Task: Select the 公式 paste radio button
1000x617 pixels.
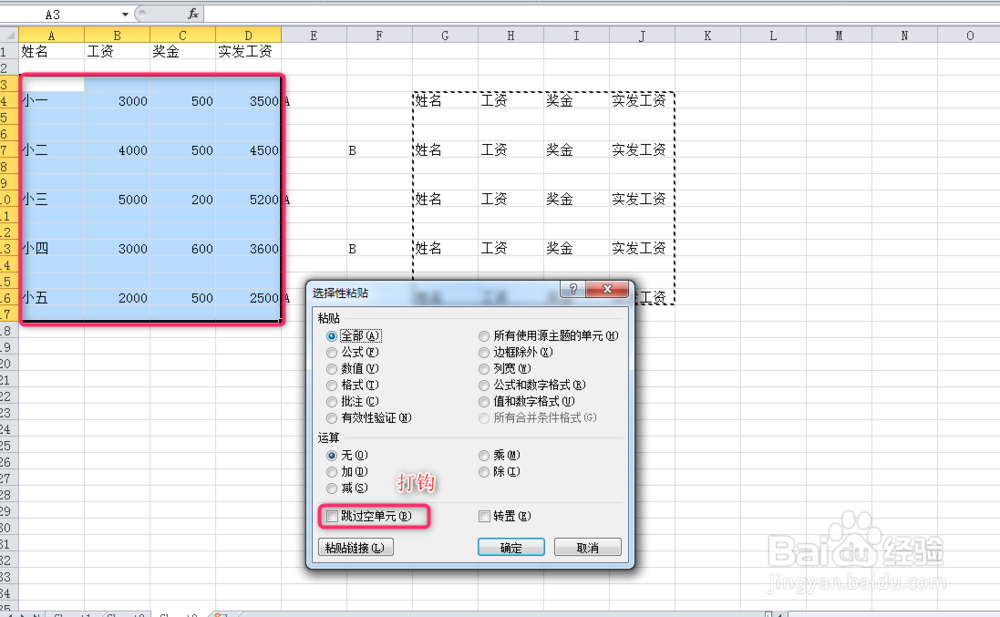Action: pos(331,352)
